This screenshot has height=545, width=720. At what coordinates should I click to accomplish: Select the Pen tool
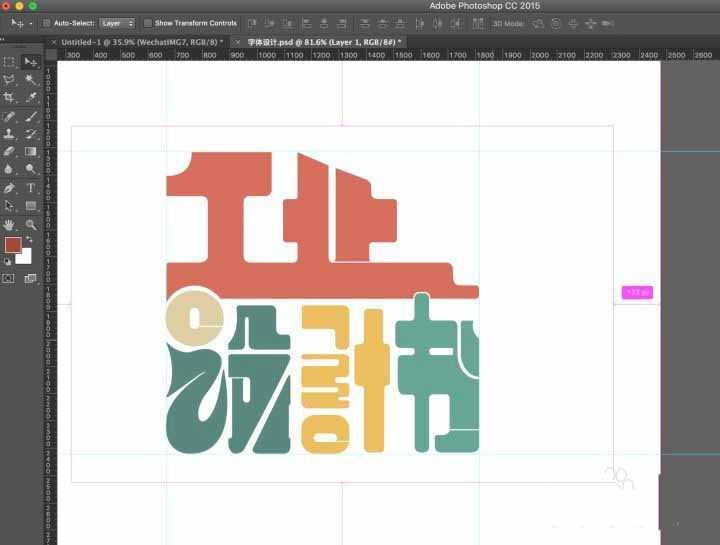[x=9, y=188]
